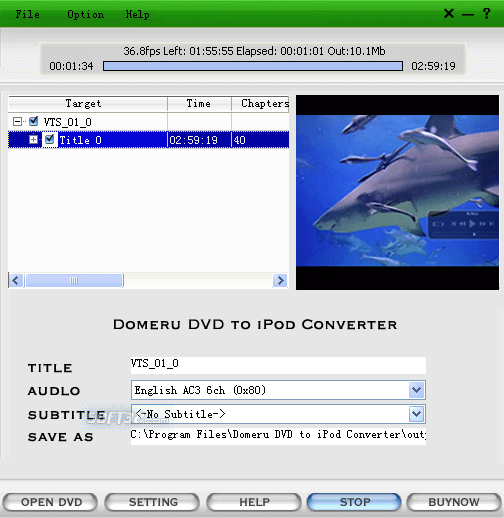504x518 pixels.
Task: Open the Audio dropdown arrow
Action: [416, 390]
